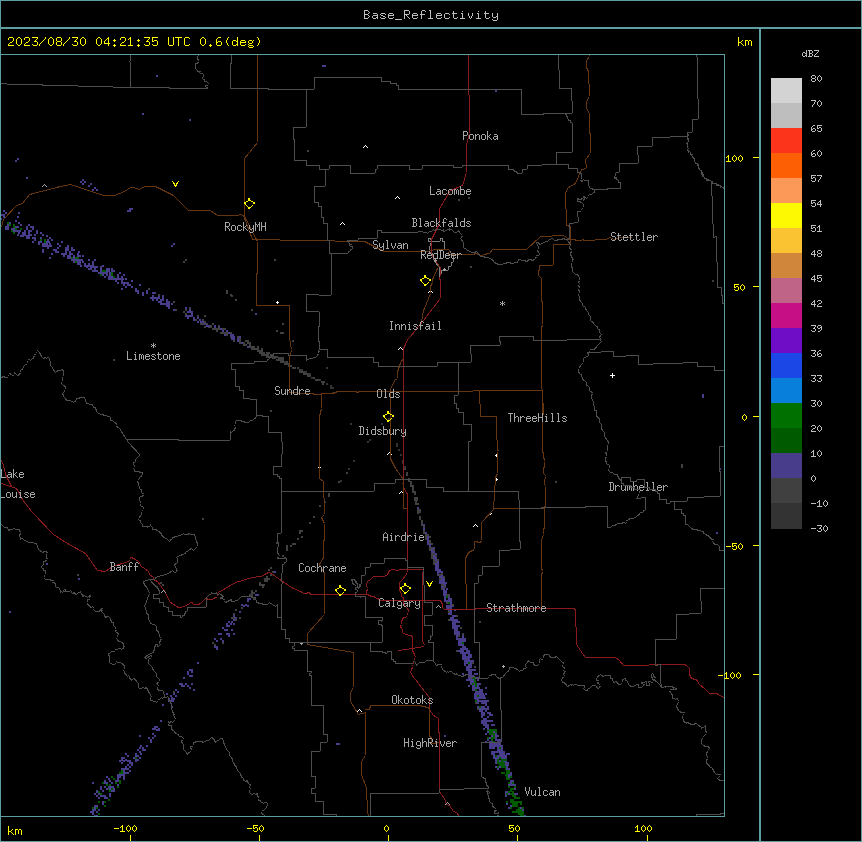Image resolution: width=862 pixels, height=842 pixels.
Task: Click the asterisk marker above Limestone label
Action: click(x=153, y=346)
